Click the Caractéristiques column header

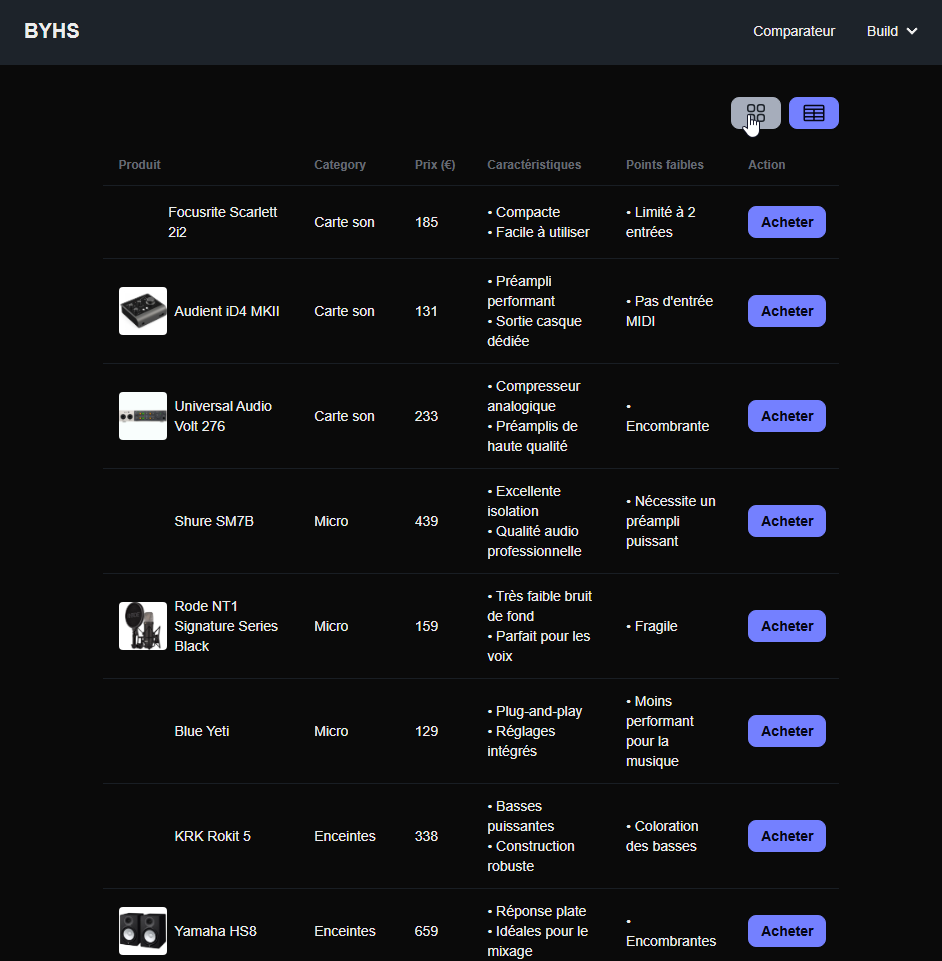tap(534, 165)
